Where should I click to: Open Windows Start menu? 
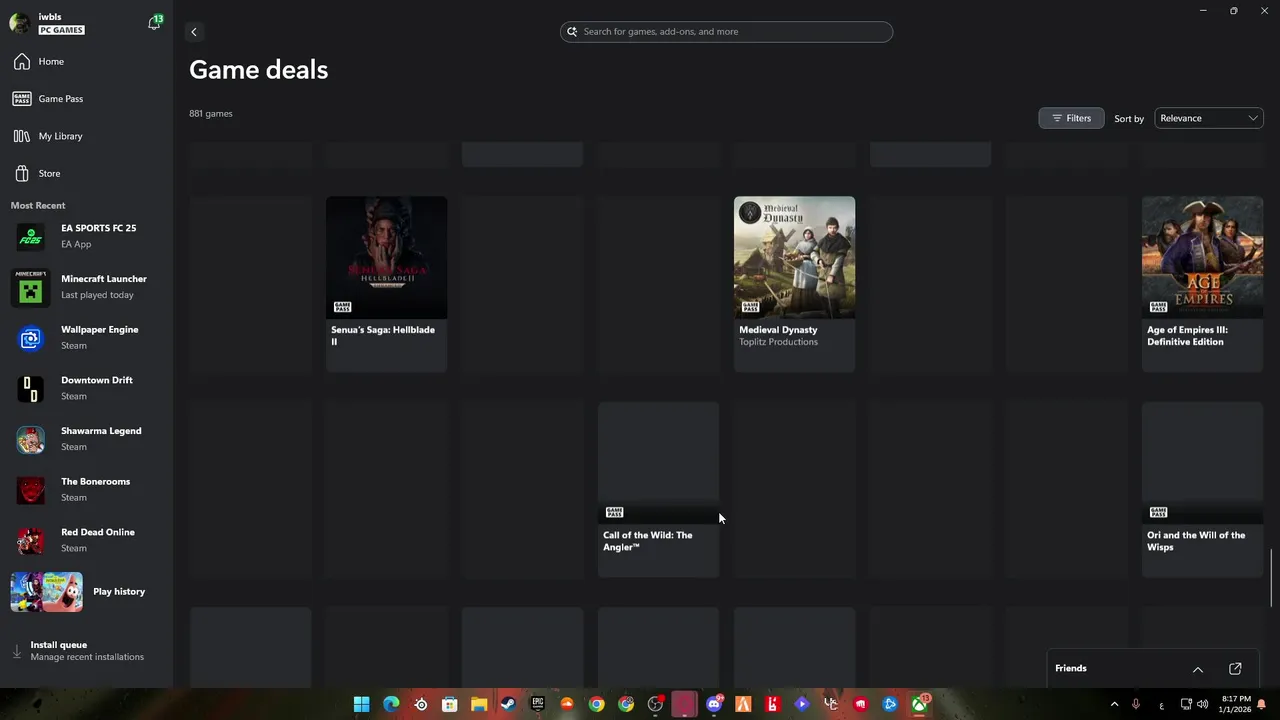click(362, 705)
